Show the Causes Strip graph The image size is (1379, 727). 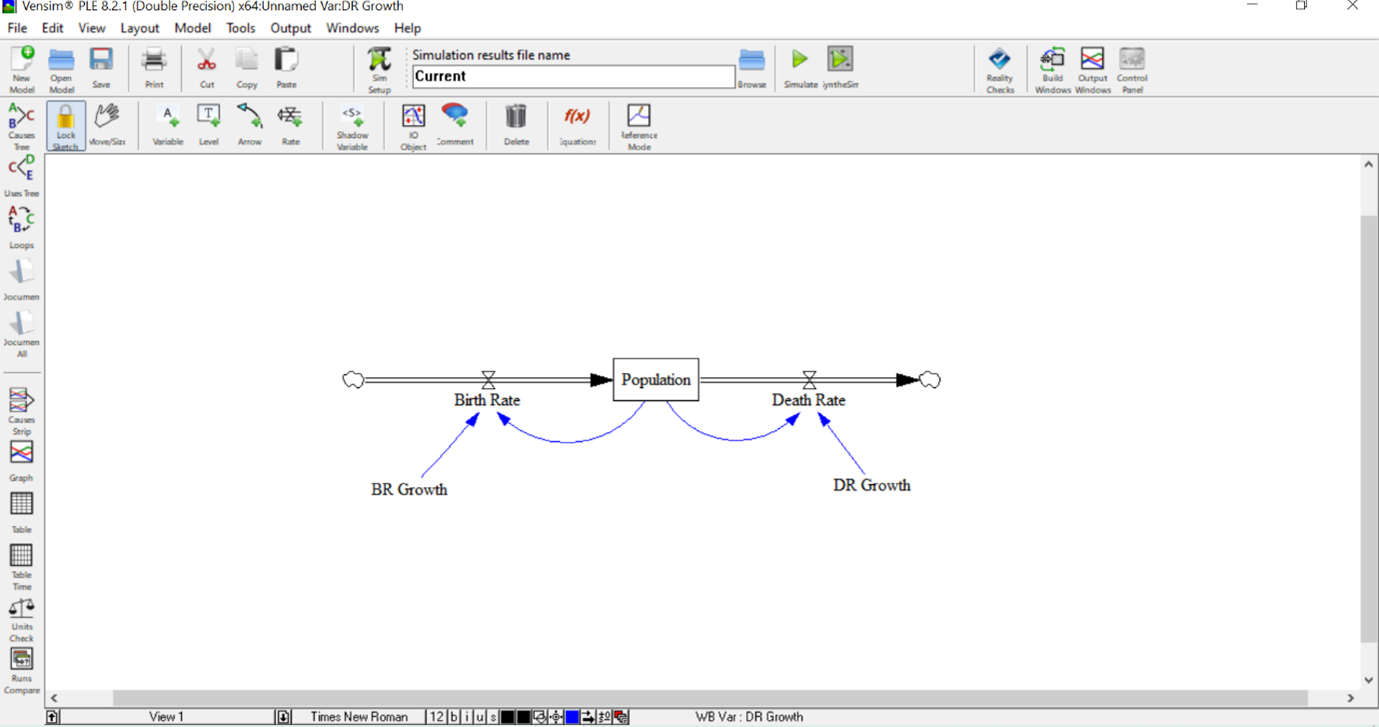(x=21, y=411)
